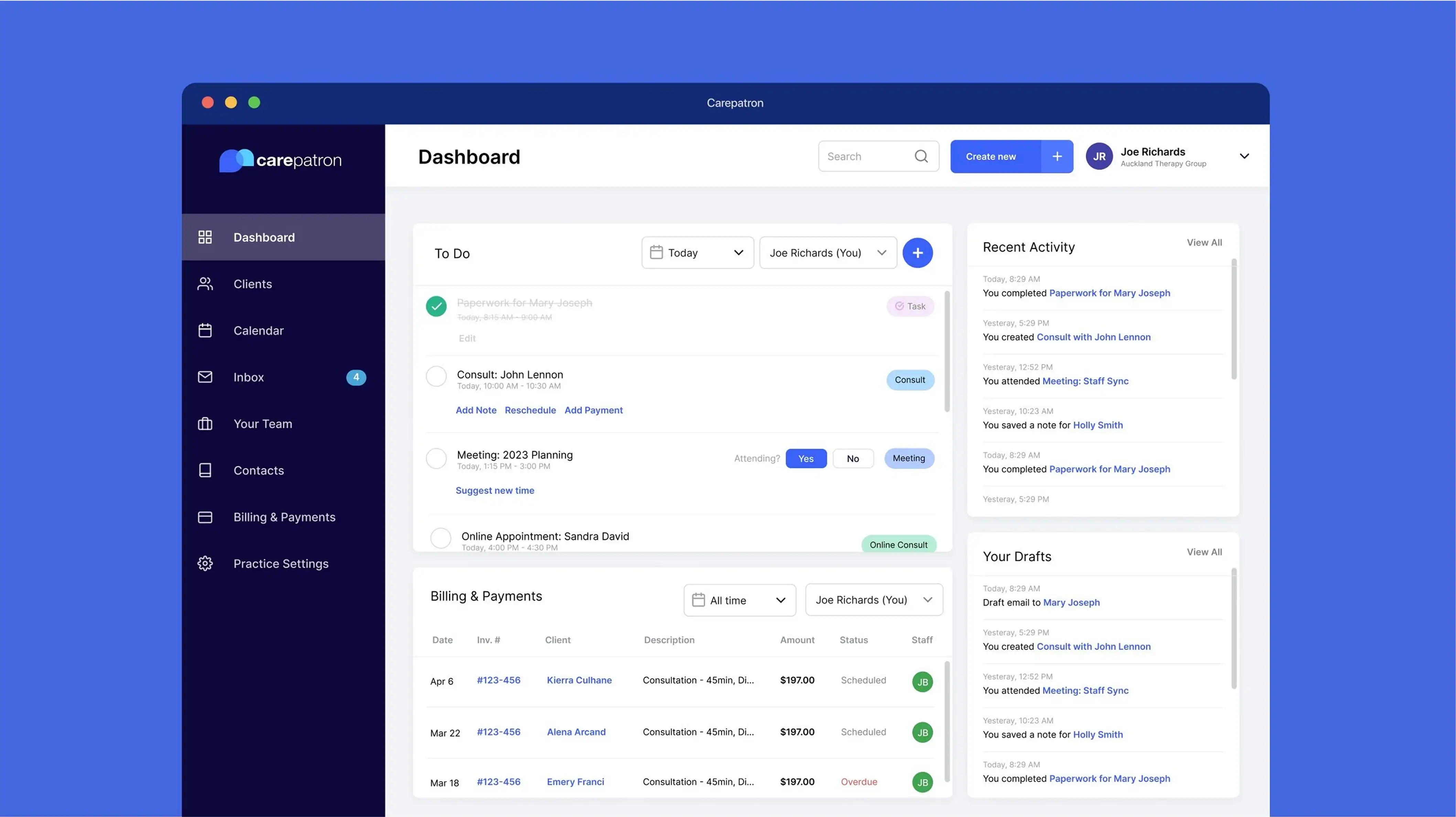Open Joe Richards (You) dropdown in Billing
Image resolution: width=1456 pixels, height=817 pixels.
[874, 600]
